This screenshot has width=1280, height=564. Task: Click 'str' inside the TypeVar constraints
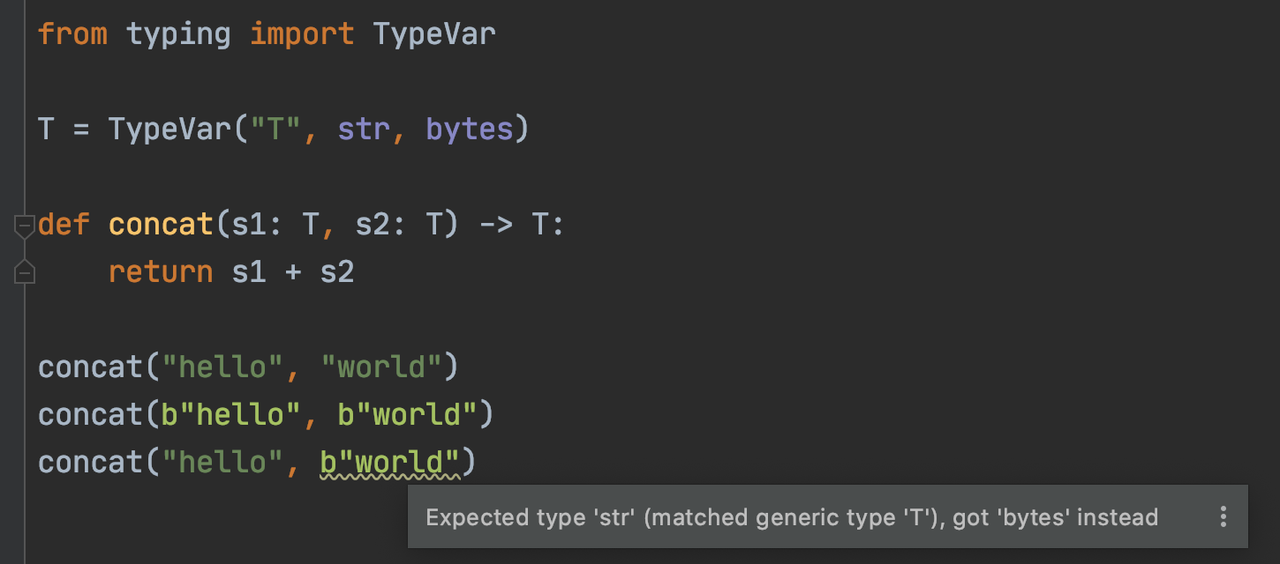363,129
